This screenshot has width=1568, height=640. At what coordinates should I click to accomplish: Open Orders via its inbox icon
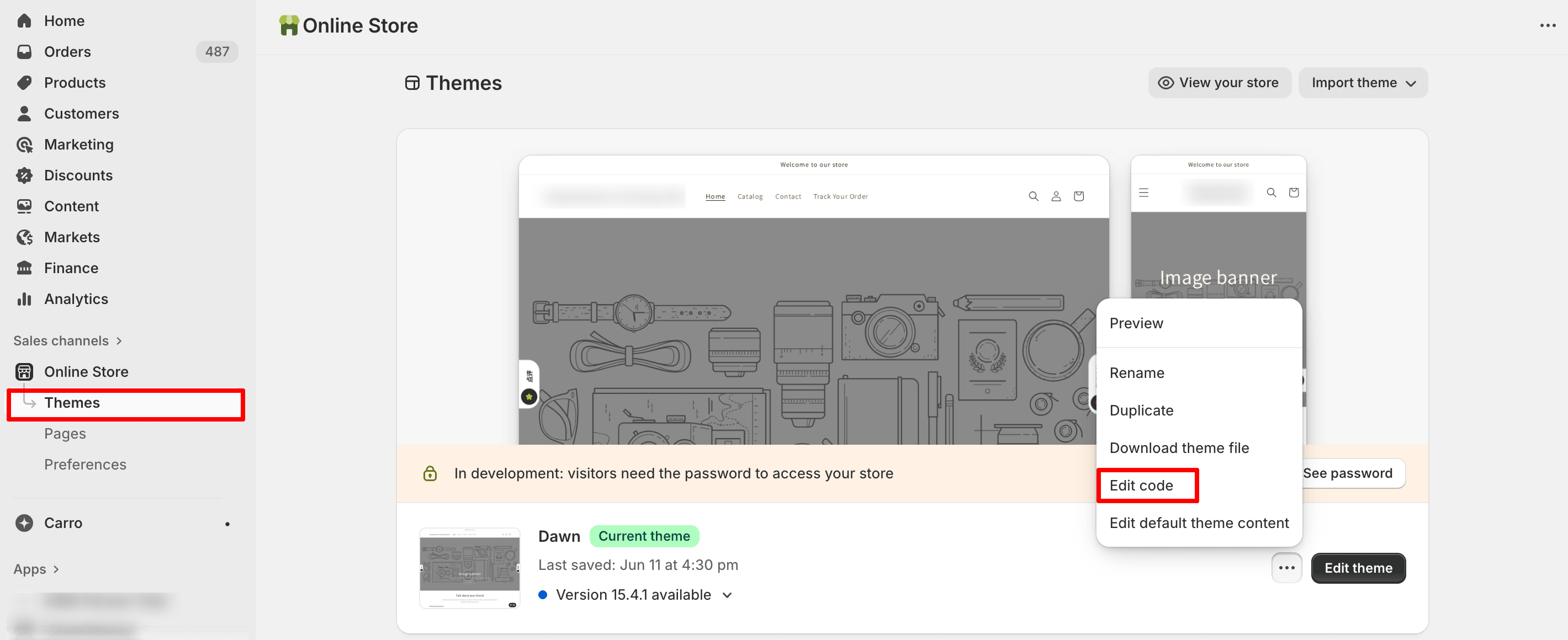click(24, 52)
